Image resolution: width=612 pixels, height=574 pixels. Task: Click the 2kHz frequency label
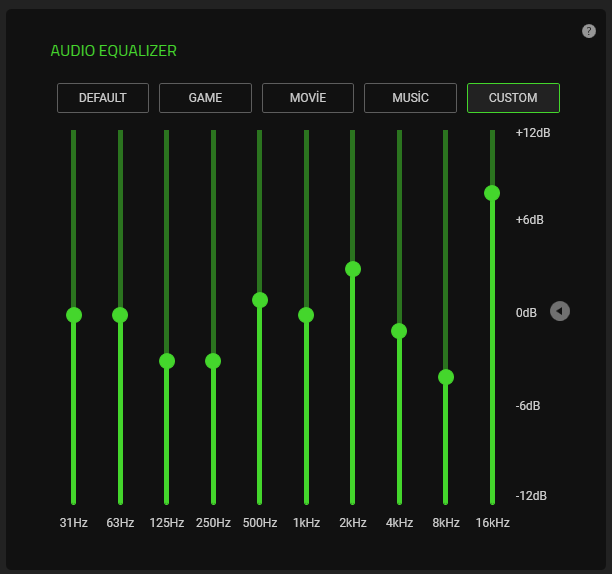coord(353,522)
